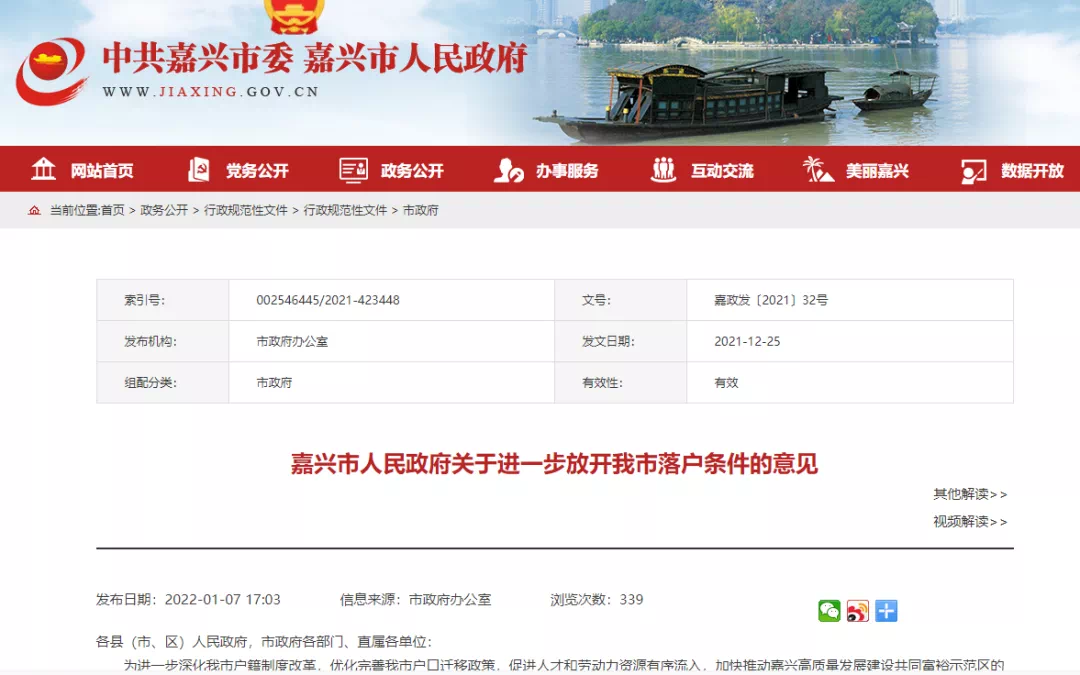Click the breadcrumb home house icon
1080x675 pixels.
coord(34,210)
